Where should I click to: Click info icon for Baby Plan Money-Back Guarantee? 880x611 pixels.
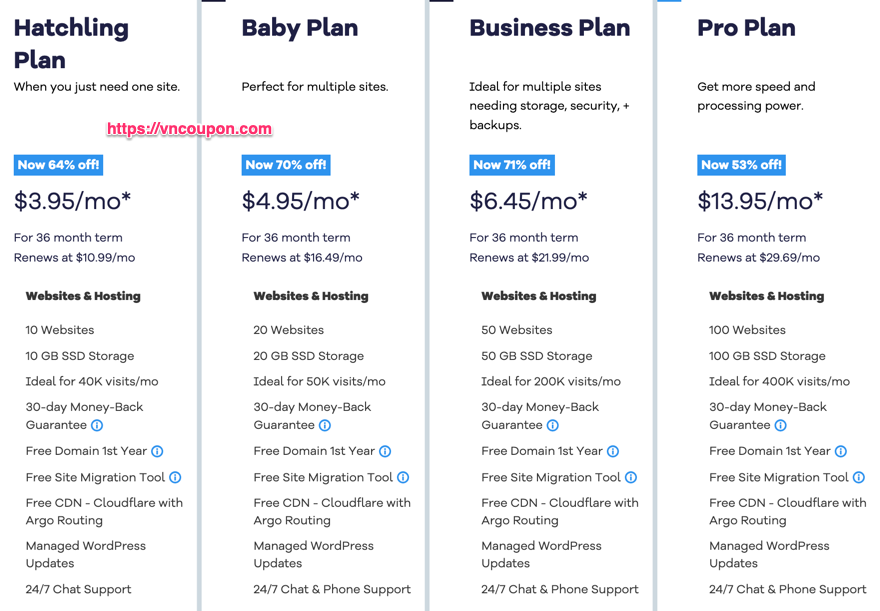pyautogui.click(x=325, y=425)
